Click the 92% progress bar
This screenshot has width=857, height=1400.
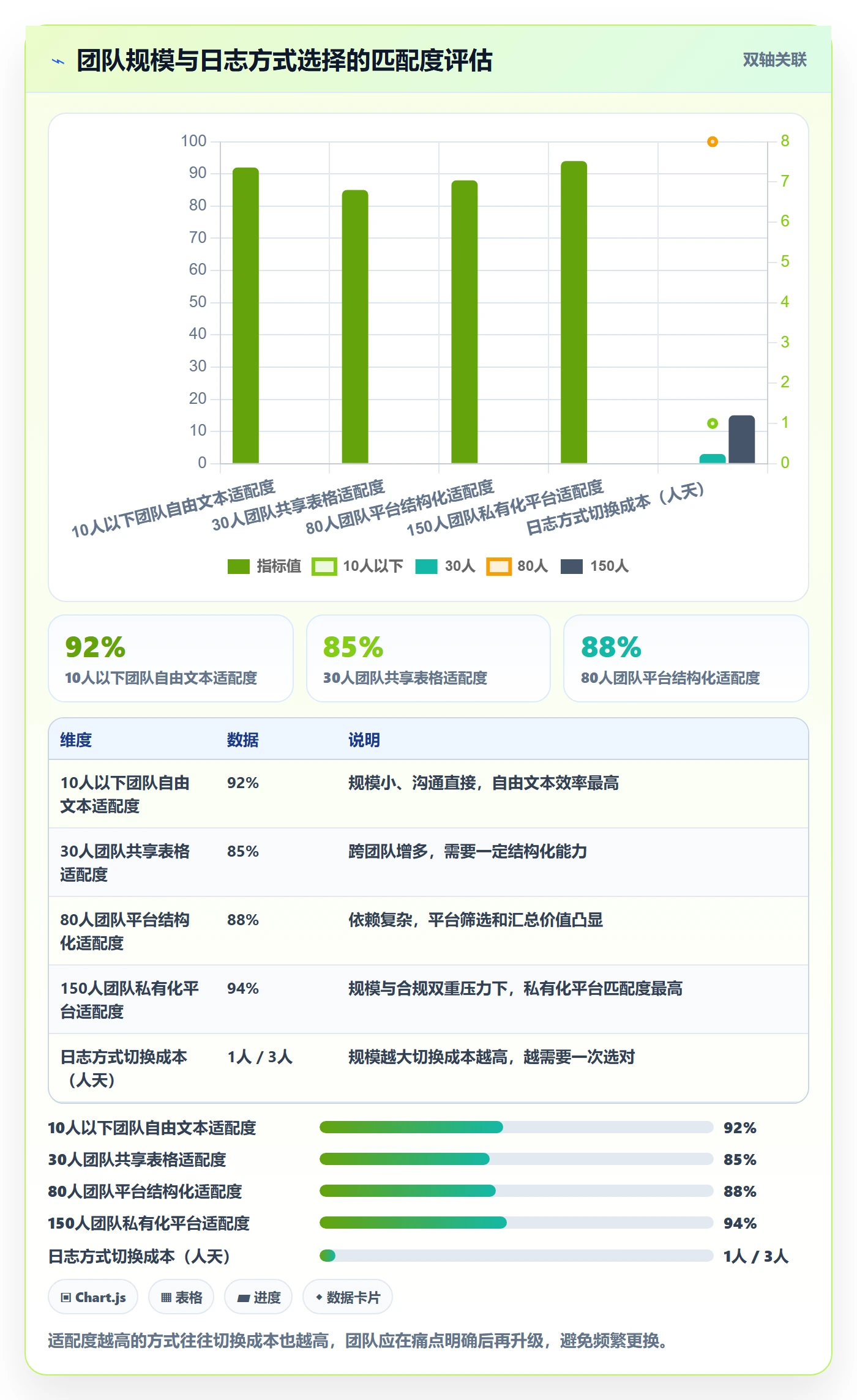click(x=517, y=1127)
